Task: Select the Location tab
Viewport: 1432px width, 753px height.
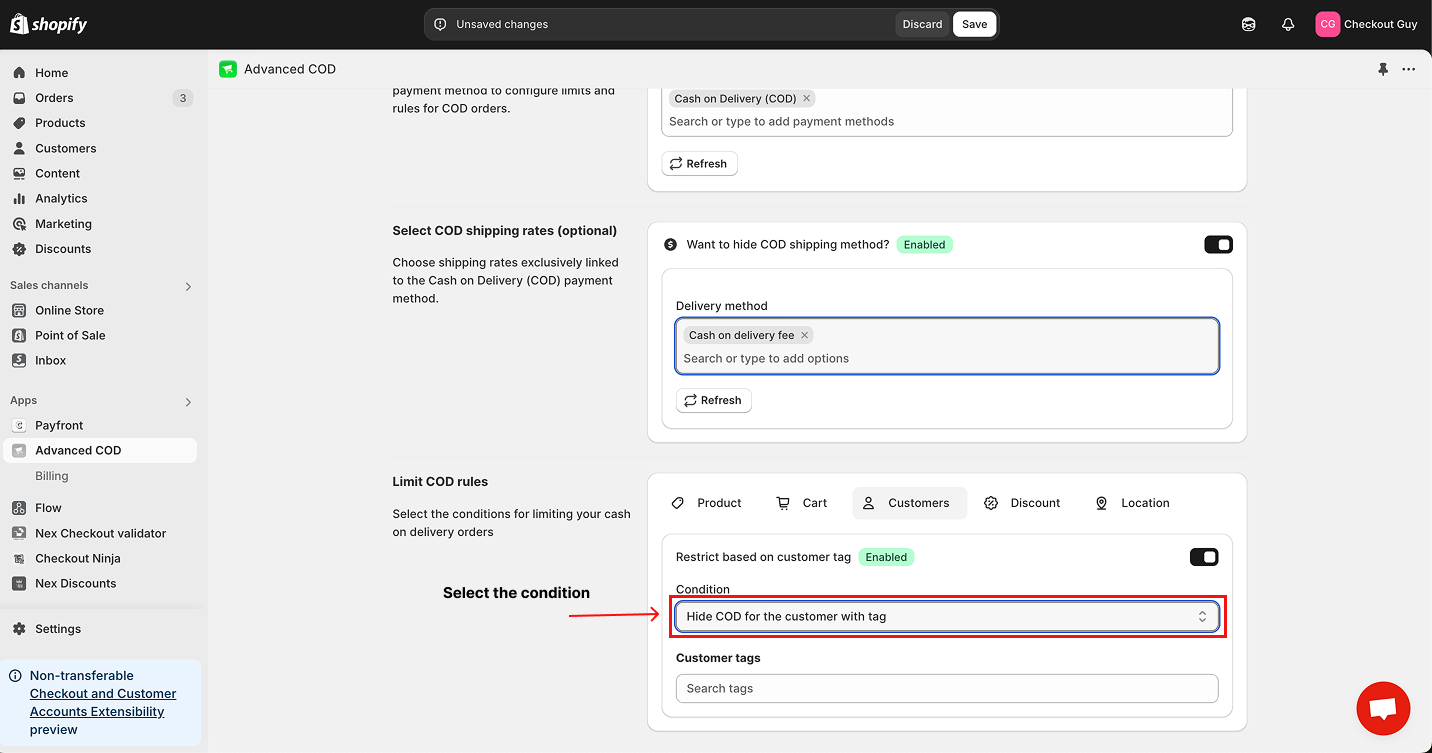Action: pos(1132,503)
